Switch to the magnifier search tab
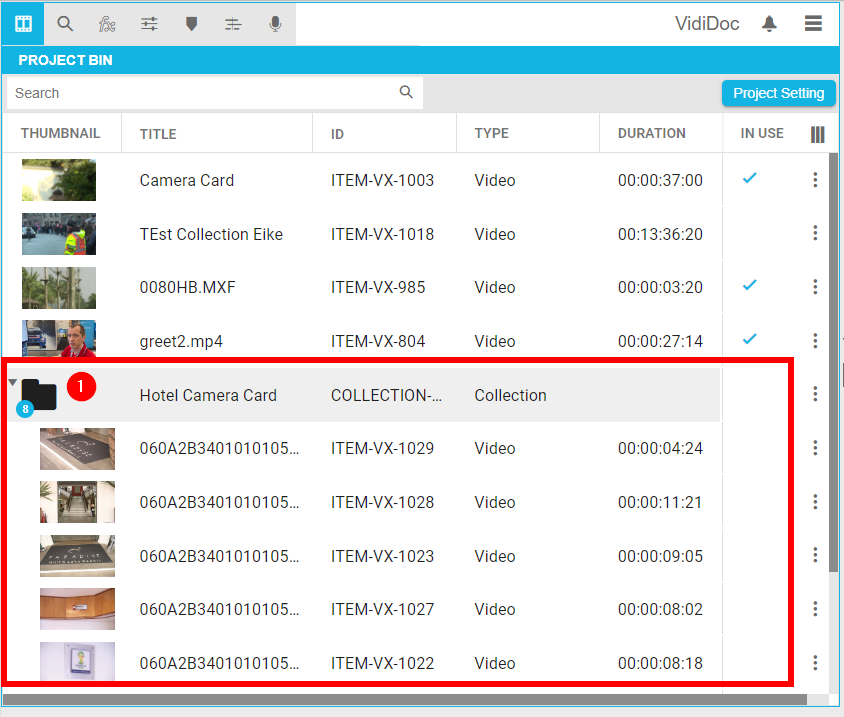 [x=65, y=24]
